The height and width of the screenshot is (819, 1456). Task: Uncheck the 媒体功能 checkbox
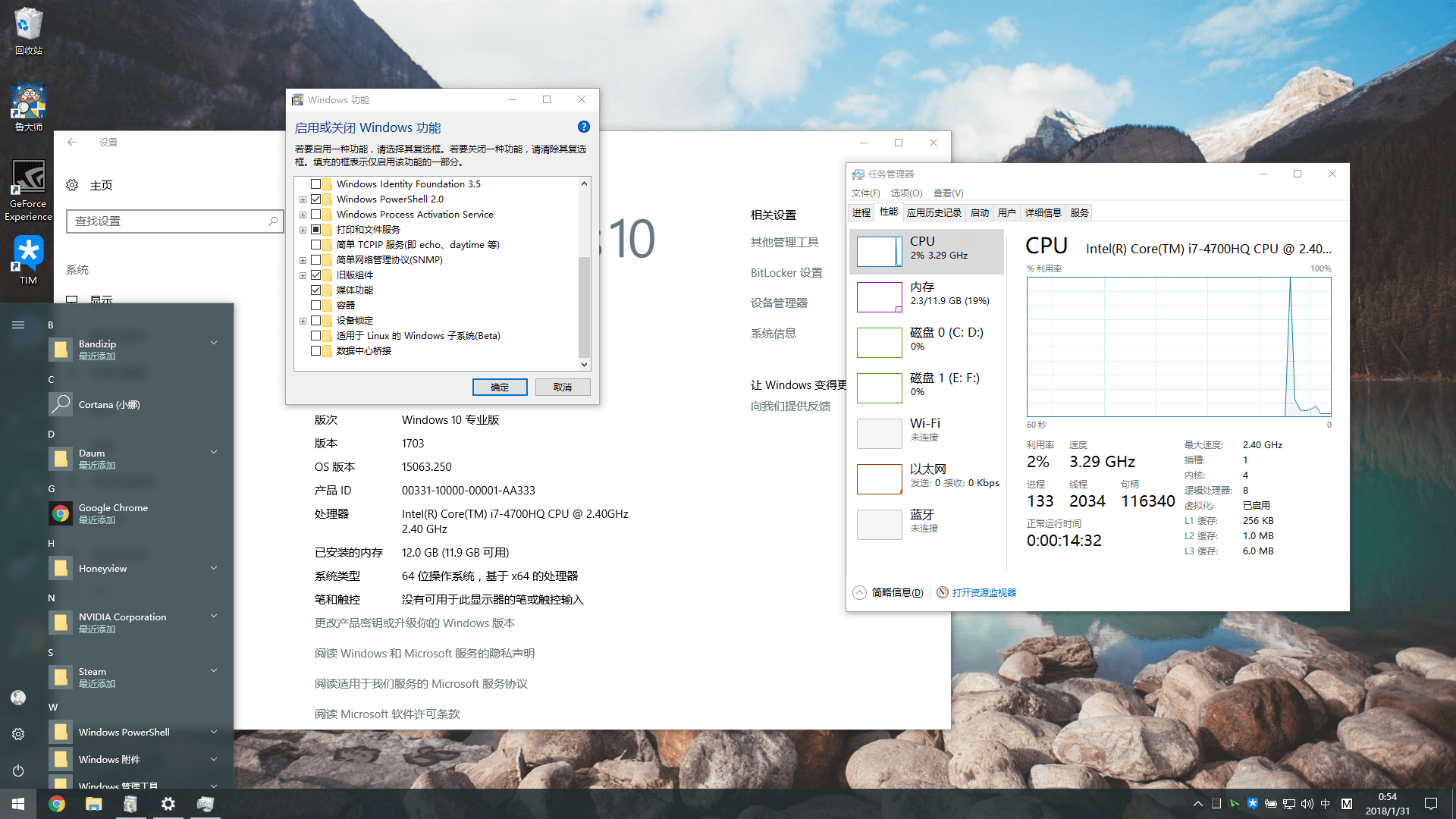(315, 290)
